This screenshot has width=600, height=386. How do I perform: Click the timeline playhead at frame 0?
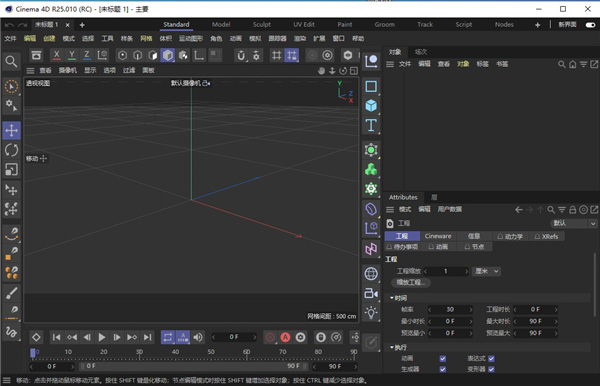click(33, 353)
